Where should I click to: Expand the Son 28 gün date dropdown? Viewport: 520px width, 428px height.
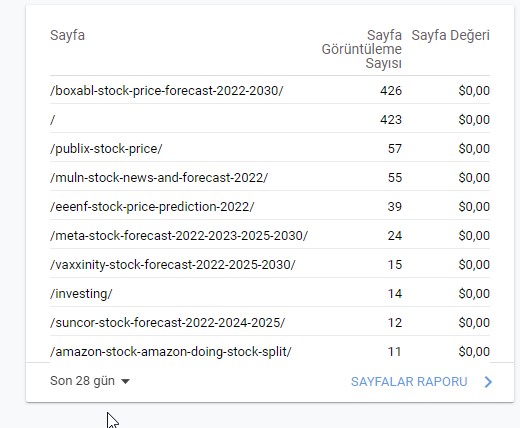pyautogui.click(x=90, y=381)
